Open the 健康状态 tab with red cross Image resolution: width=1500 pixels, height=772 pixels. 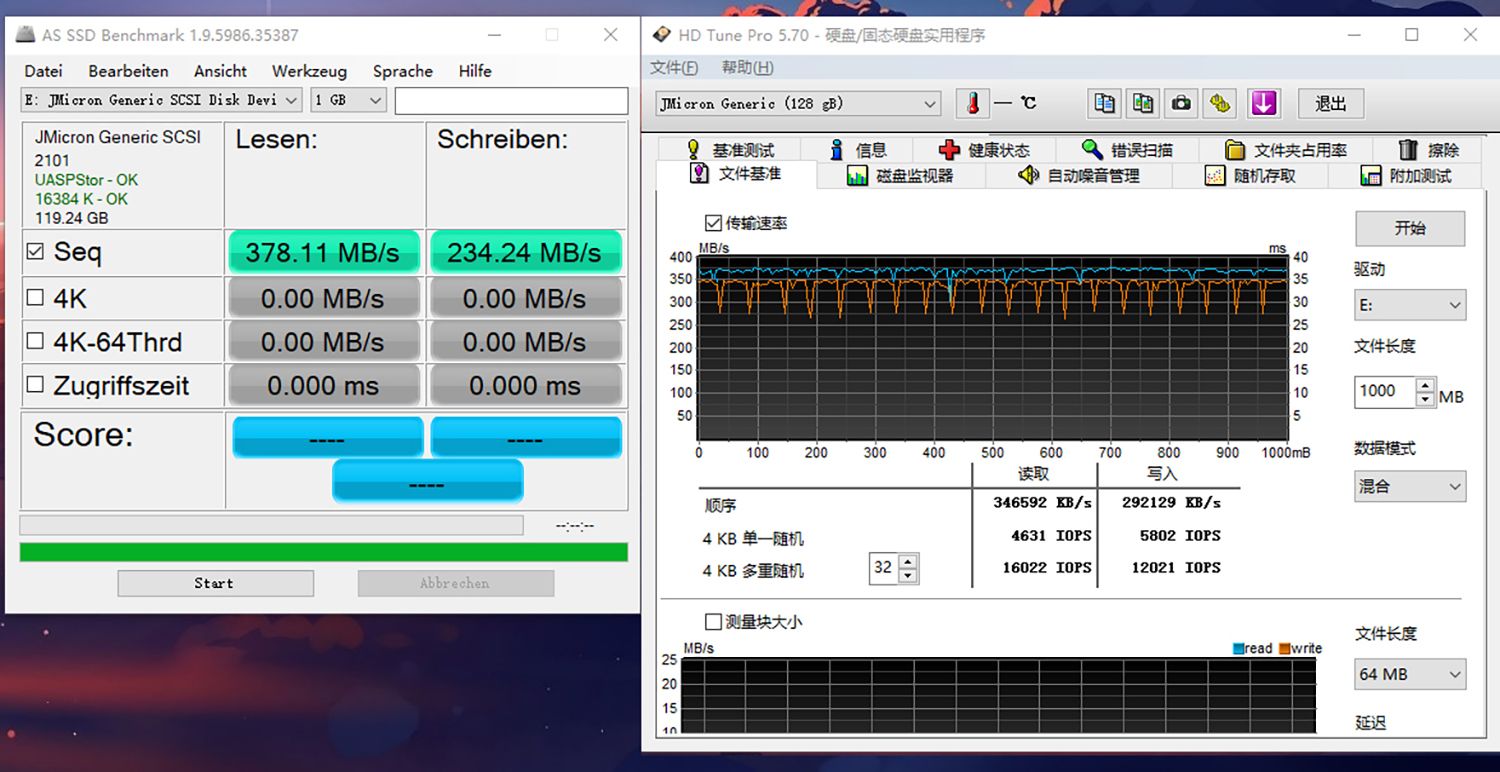pos(984,150)
